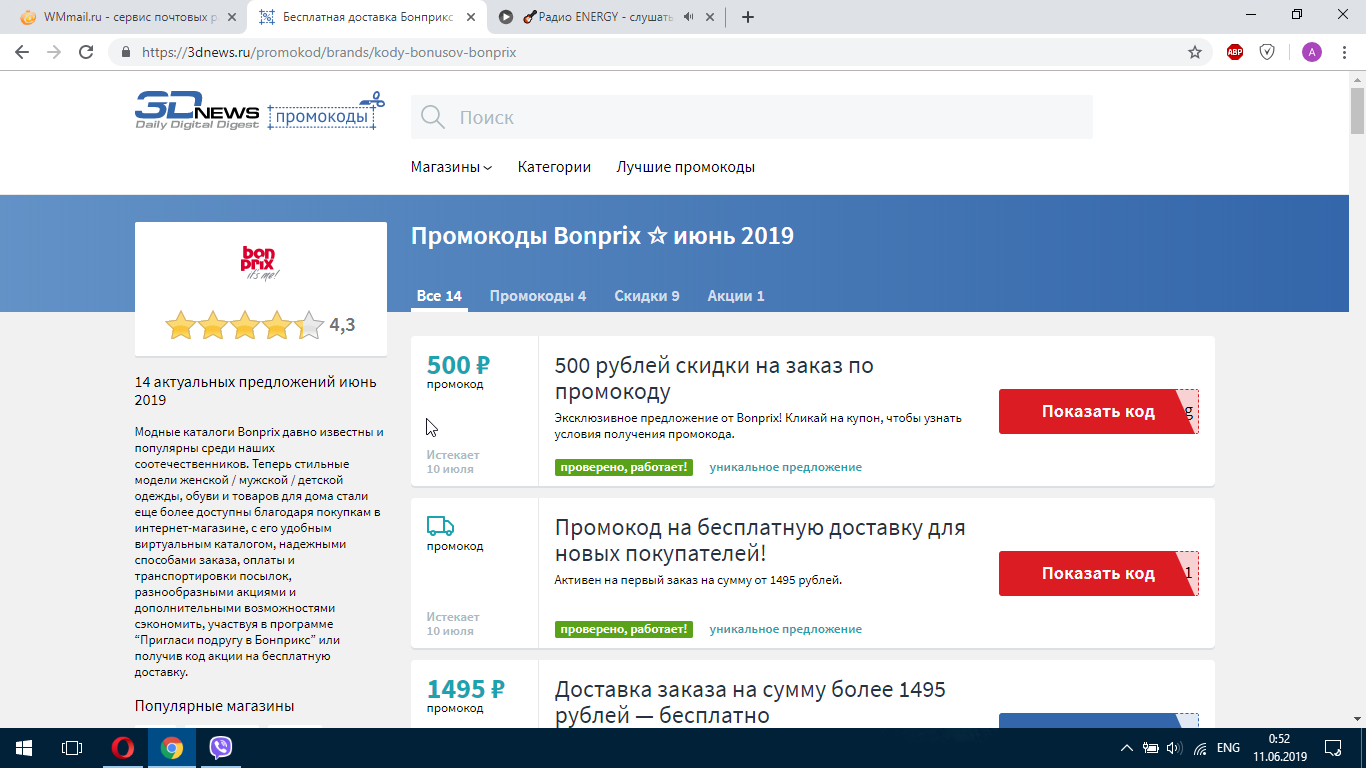Viewport: 1366px width, 768px height.
Task: Open Opera from the taskbar
Action: click(x=123, y=747)
